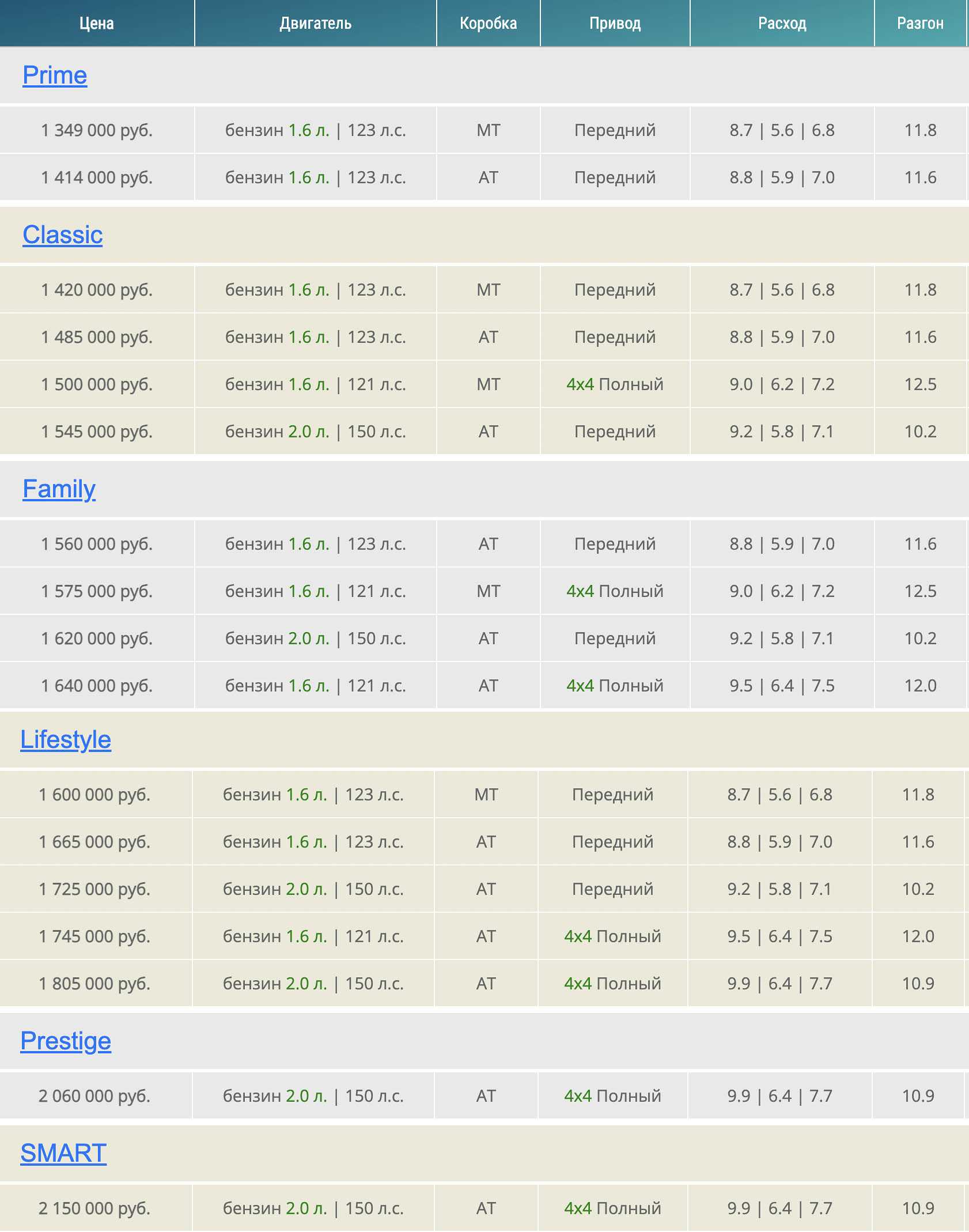969x1232 pixels.
Task: Click the Family trim link
Action: pos(59,489)
